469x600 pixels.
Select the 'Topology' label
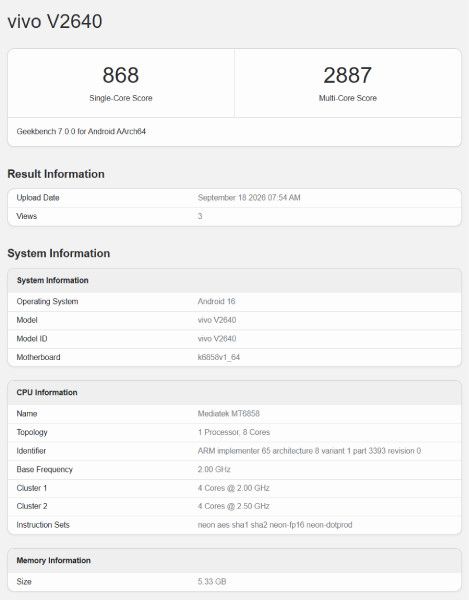[x=32, y=432]
